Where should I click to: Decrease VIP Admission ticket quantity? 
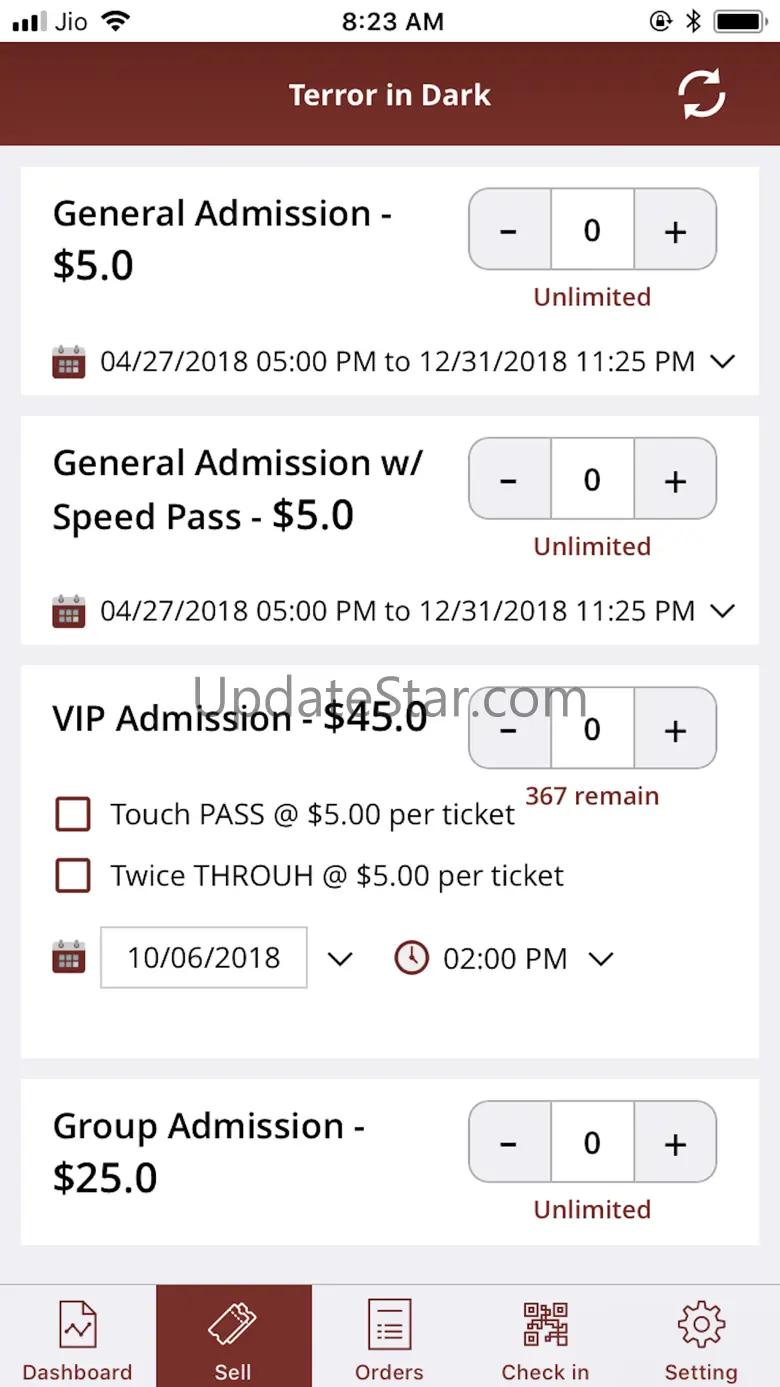(x=509, y=730)
